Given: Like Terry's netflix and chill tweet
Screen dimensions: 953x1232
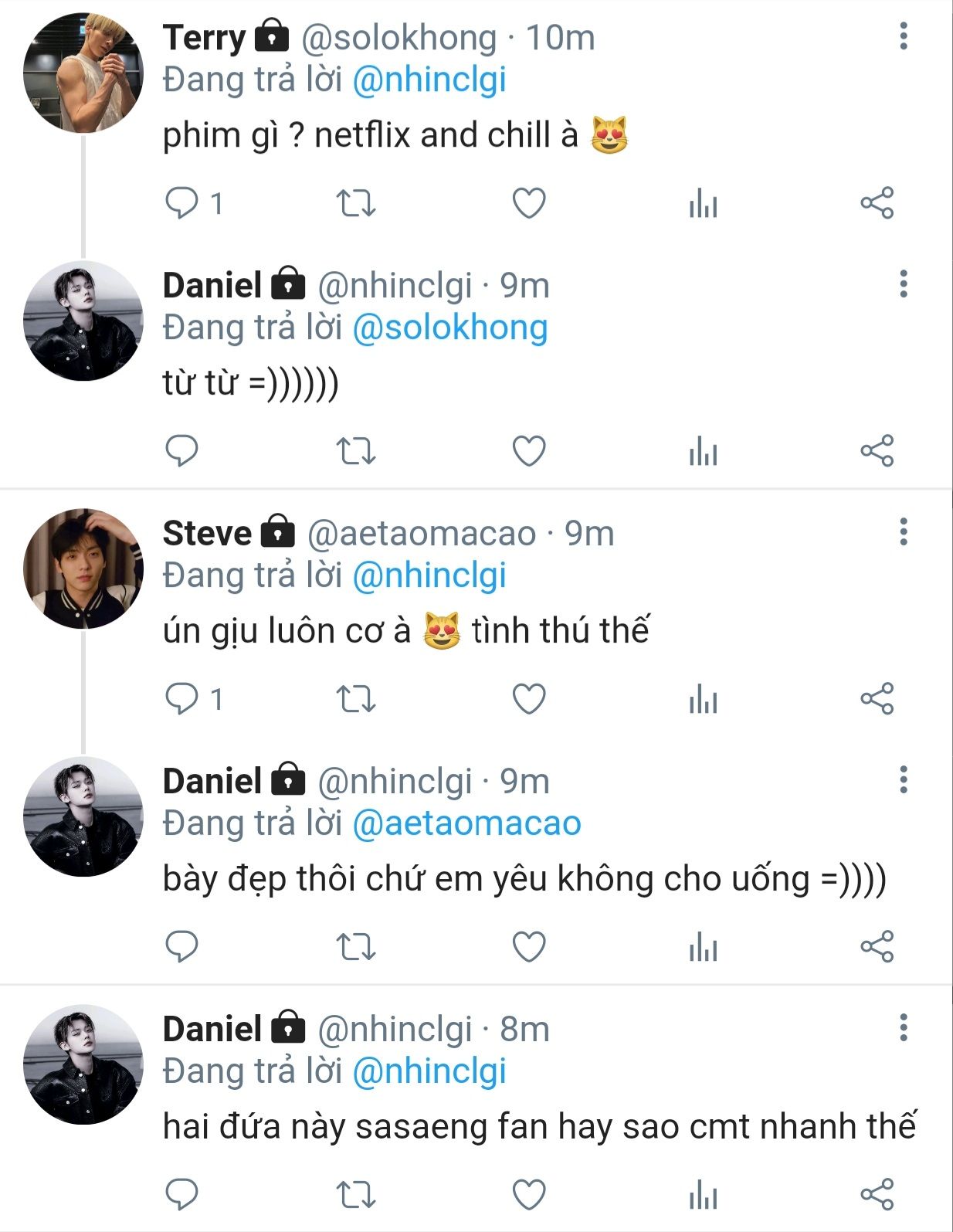Looking at the screenshot, I should [x=529, y=203].
